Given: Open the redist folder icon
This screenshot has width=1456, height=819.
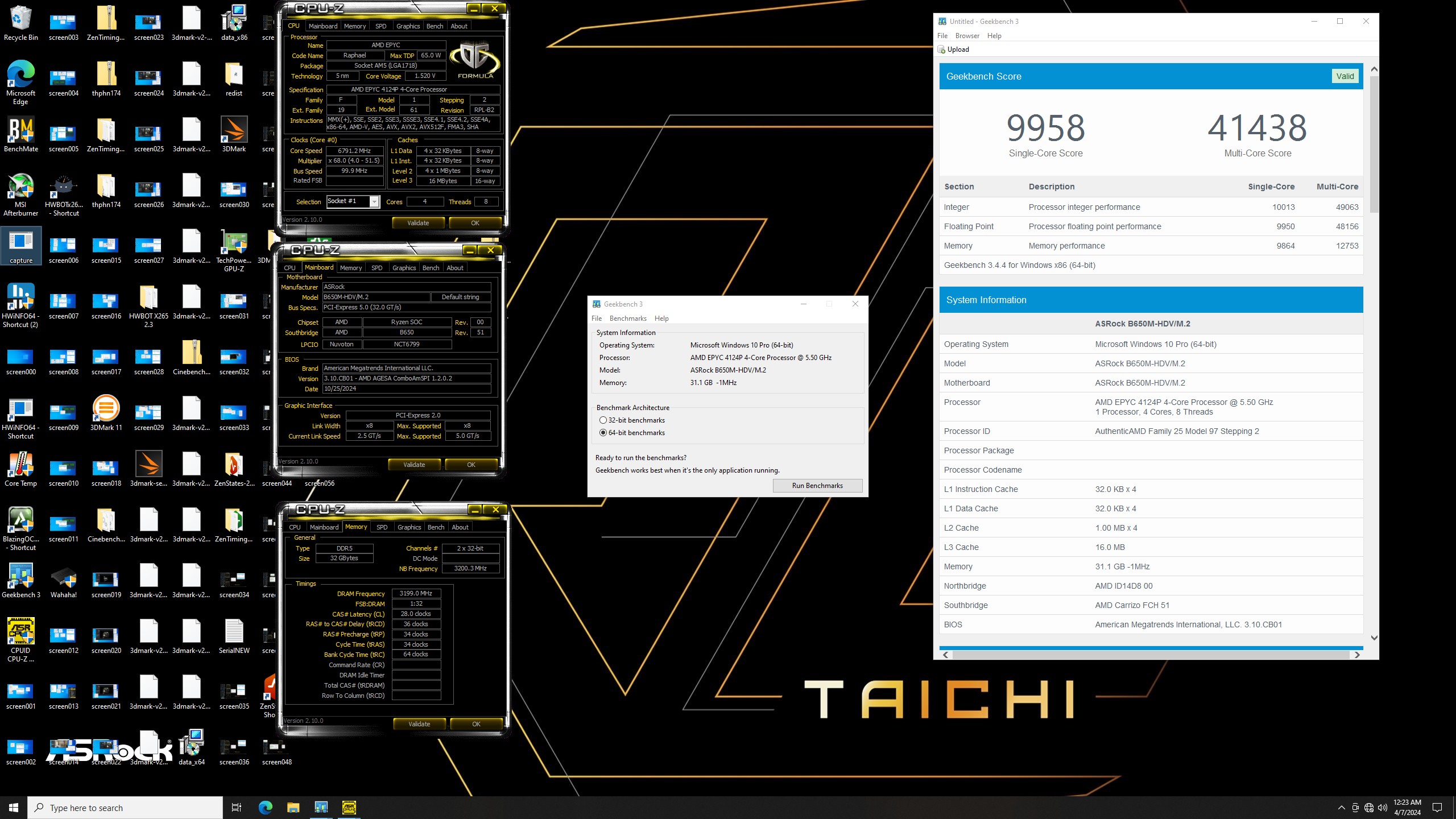Looking at the screenshot, I should [x=234, y=79].
